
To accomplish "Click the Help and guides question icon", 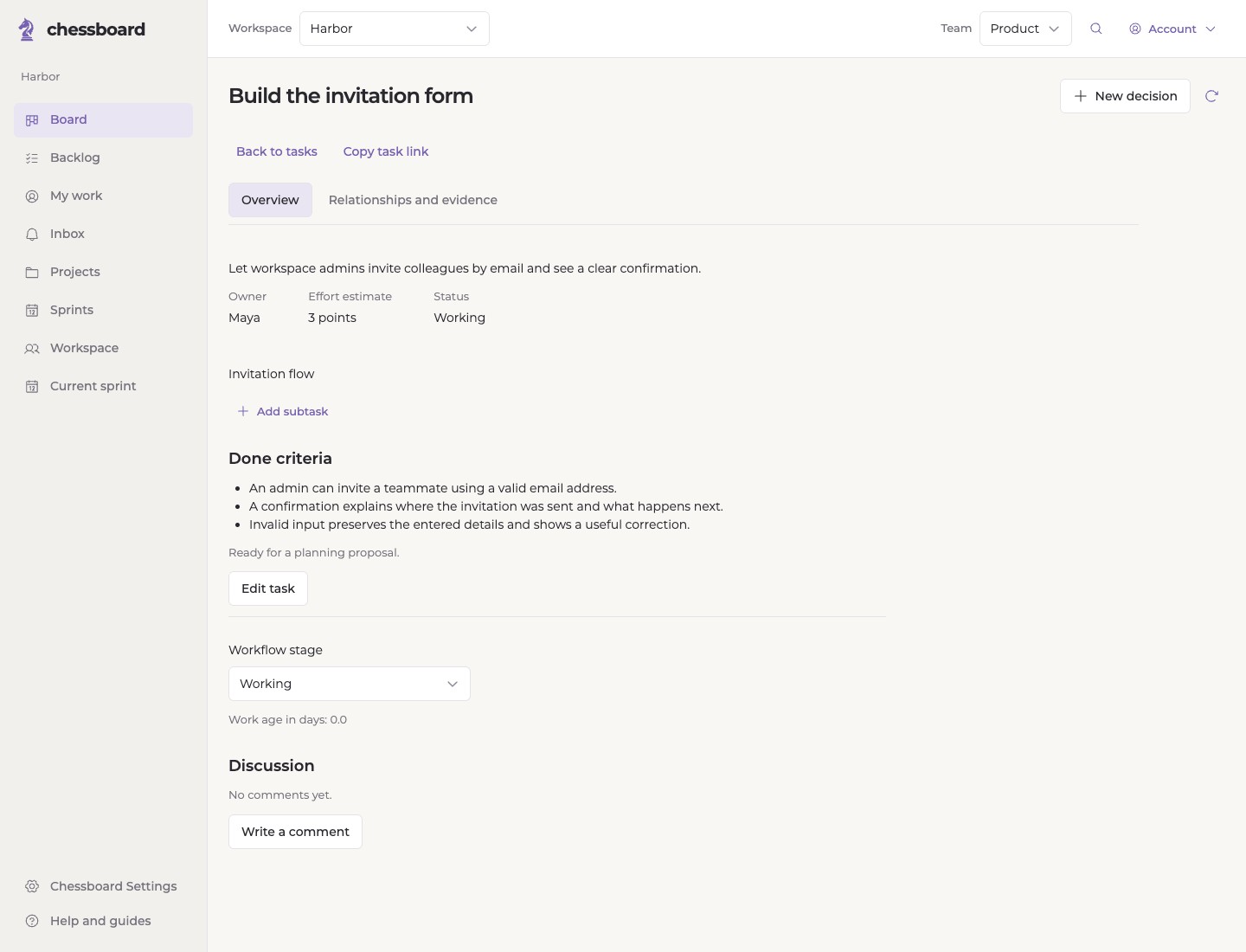I will tap(32, 921).
